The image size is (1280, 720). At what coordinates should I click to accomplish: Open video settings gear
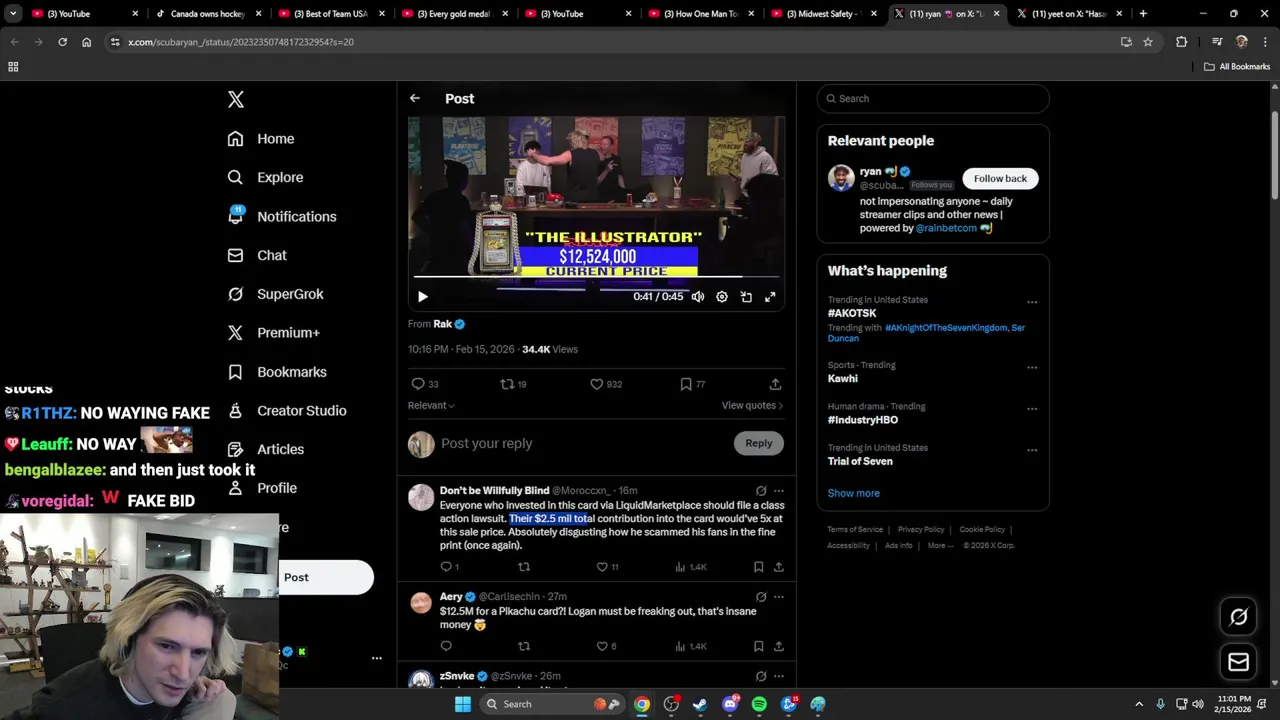point(722,297)
